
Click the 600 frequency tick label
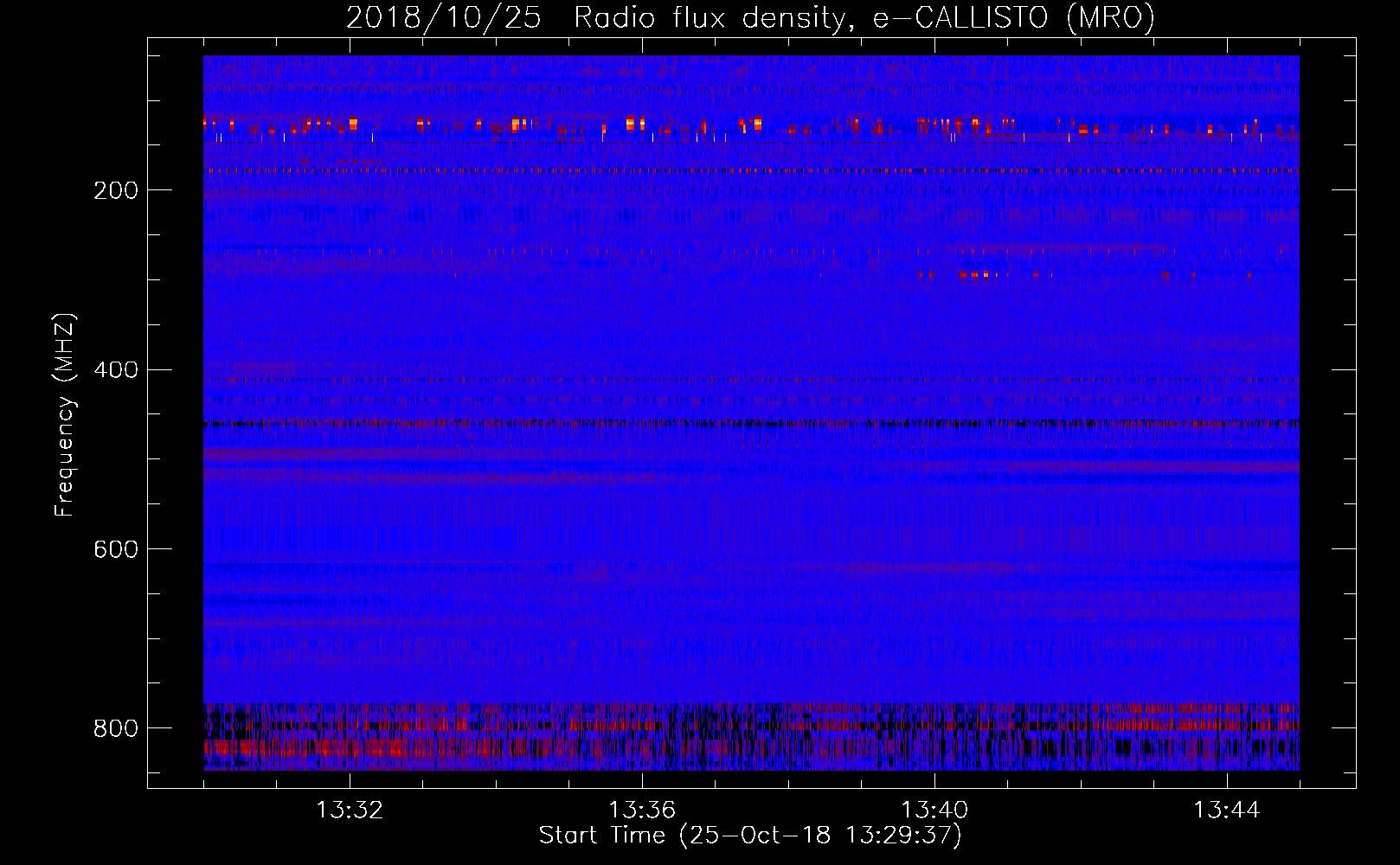pos(115,549)
